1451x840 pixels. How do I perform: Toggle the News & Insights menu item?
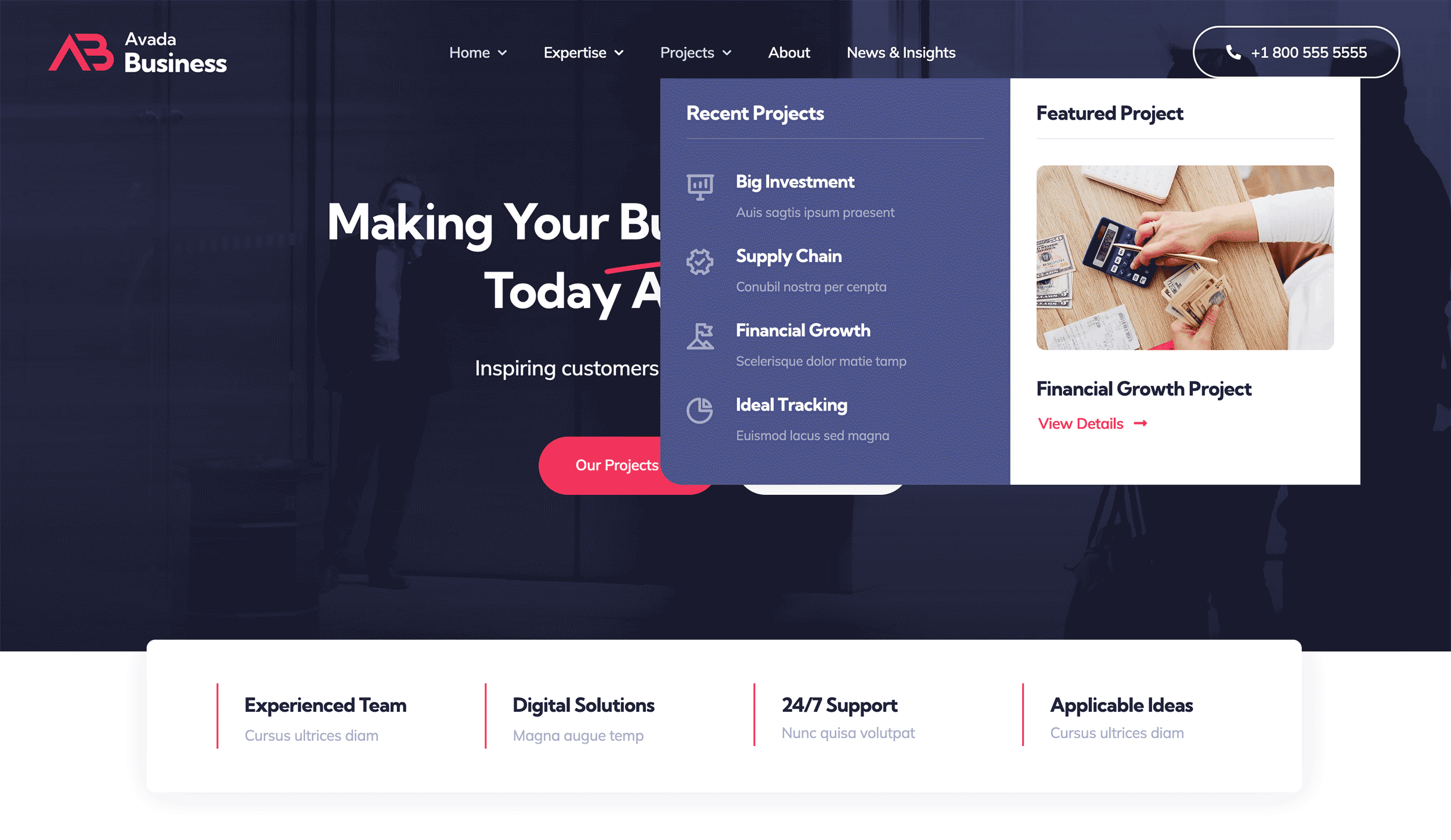[x=900, y=52]
